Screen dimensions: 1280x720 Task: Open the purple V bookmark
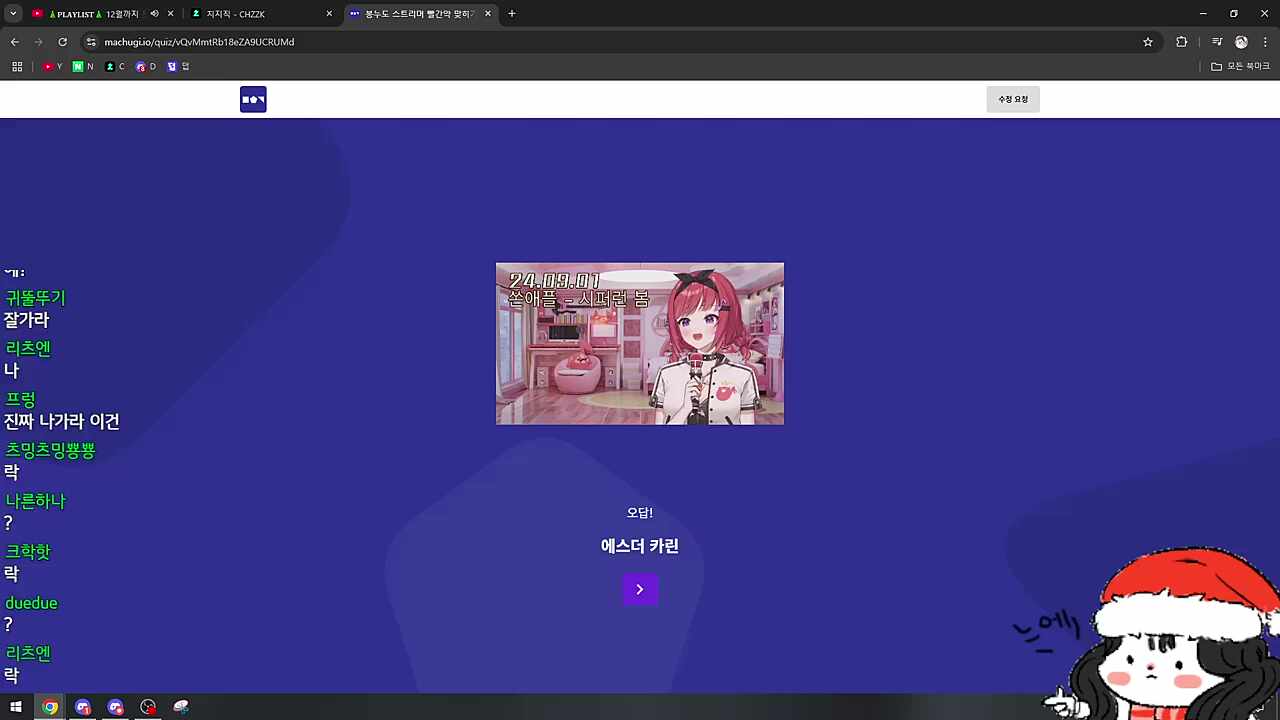(x=178, y=67)
